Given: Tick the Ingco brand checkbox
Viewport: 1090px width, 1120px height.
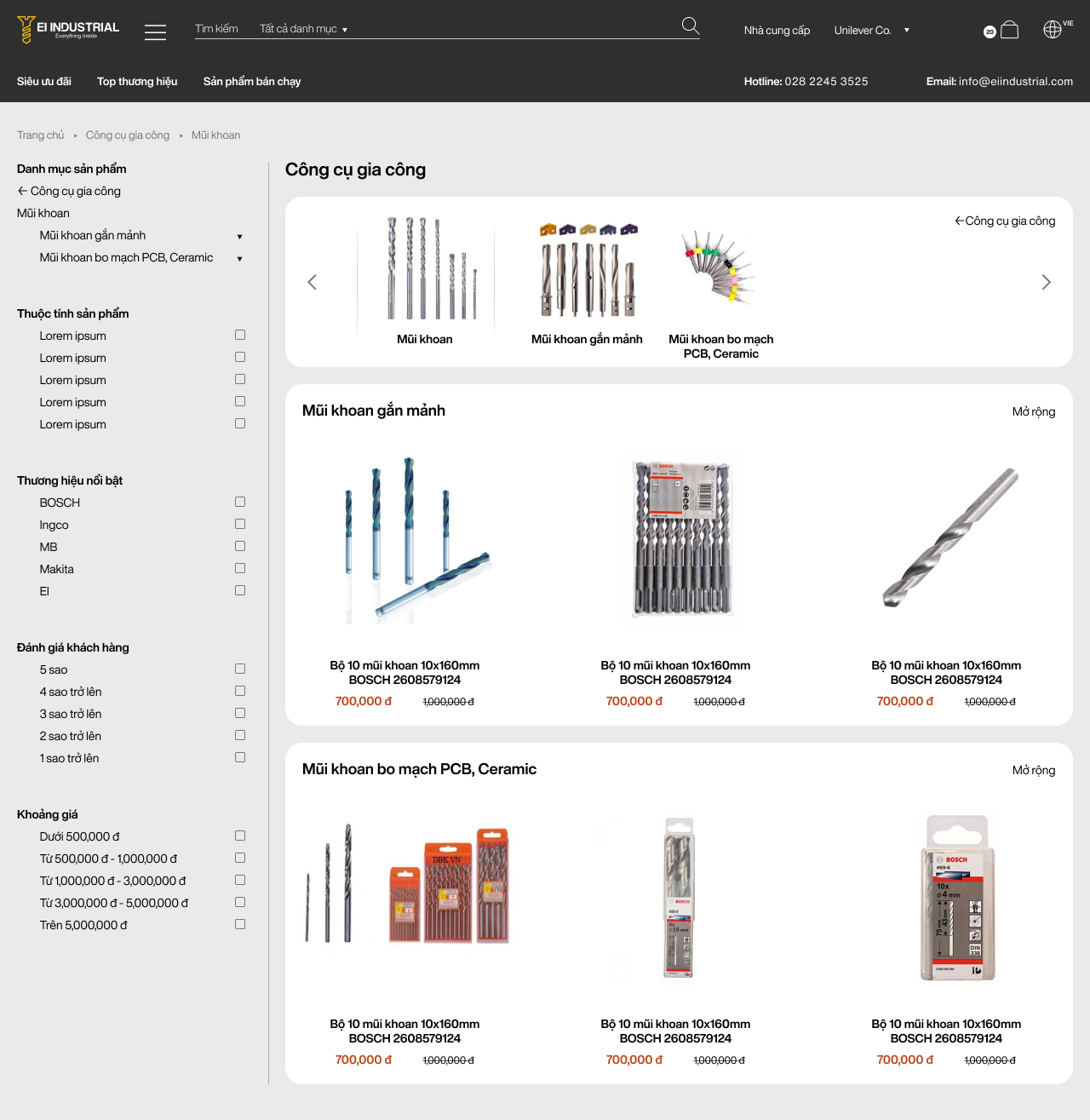Looking at the screenshot, I should pyautogui.click(x=240, y=525).
